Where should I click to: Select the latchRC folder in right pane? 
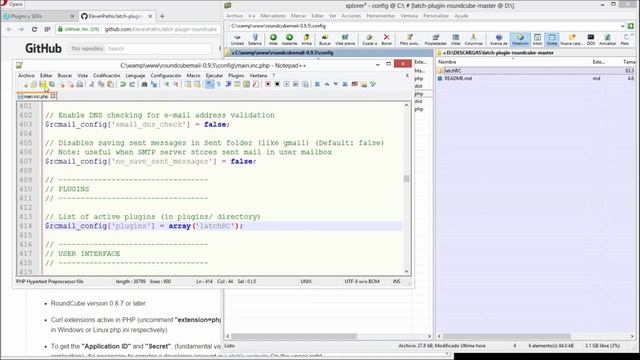453,71
